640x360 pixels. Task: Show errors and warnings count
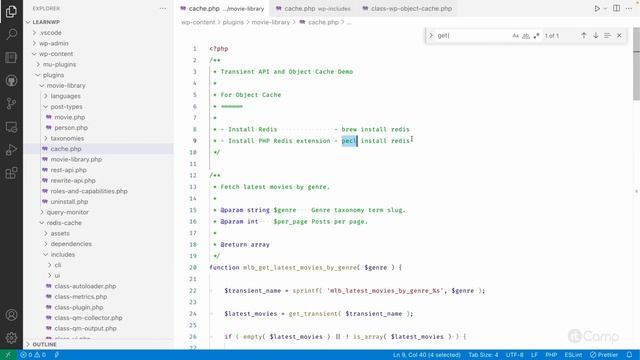click(x=33, y=355)
